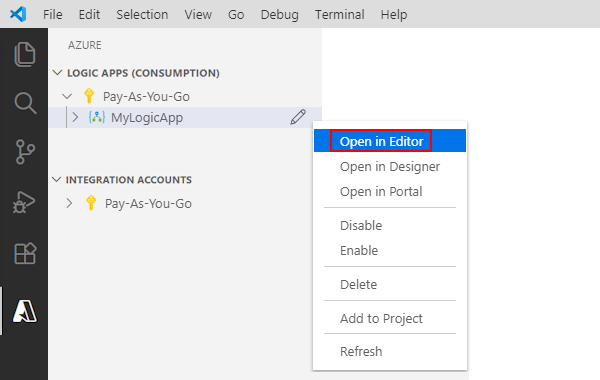The height and width of the screenshot is (380, 600).
Task: Click the pencil edit icon beside MyLogicApp
Action: click(x=298, y=117)
